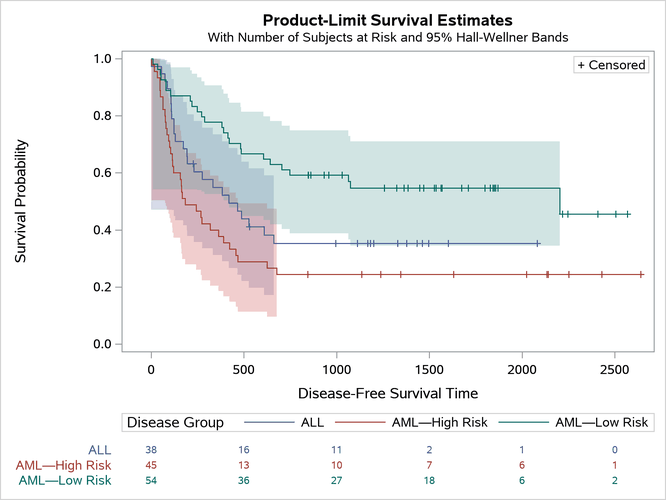Select AML—High Risk row label in risk table

tap(64, 466)
